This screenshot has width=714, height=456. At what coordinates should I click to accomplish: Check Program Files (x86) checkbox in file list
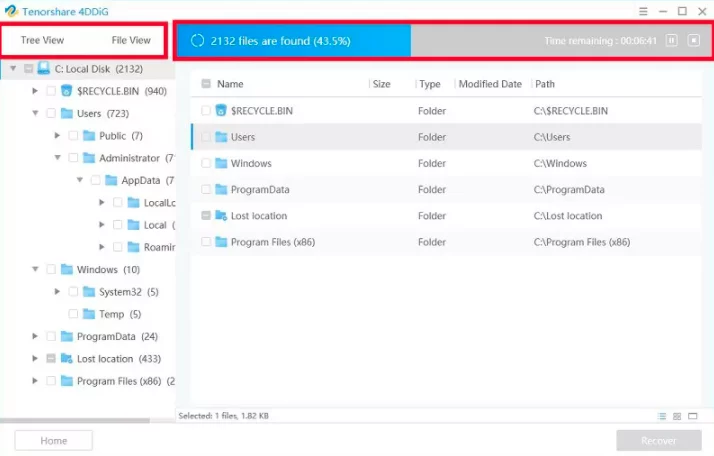pyautogui.click(x=206, y=242)
